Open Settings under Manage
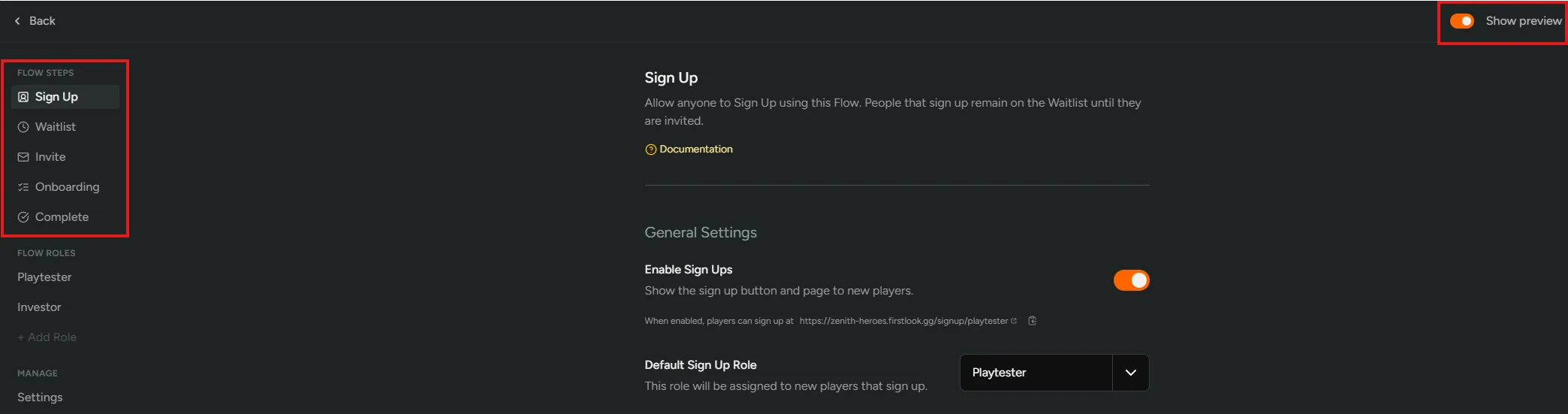Screen dimensions: 1568x414 (x=40, y=397)
